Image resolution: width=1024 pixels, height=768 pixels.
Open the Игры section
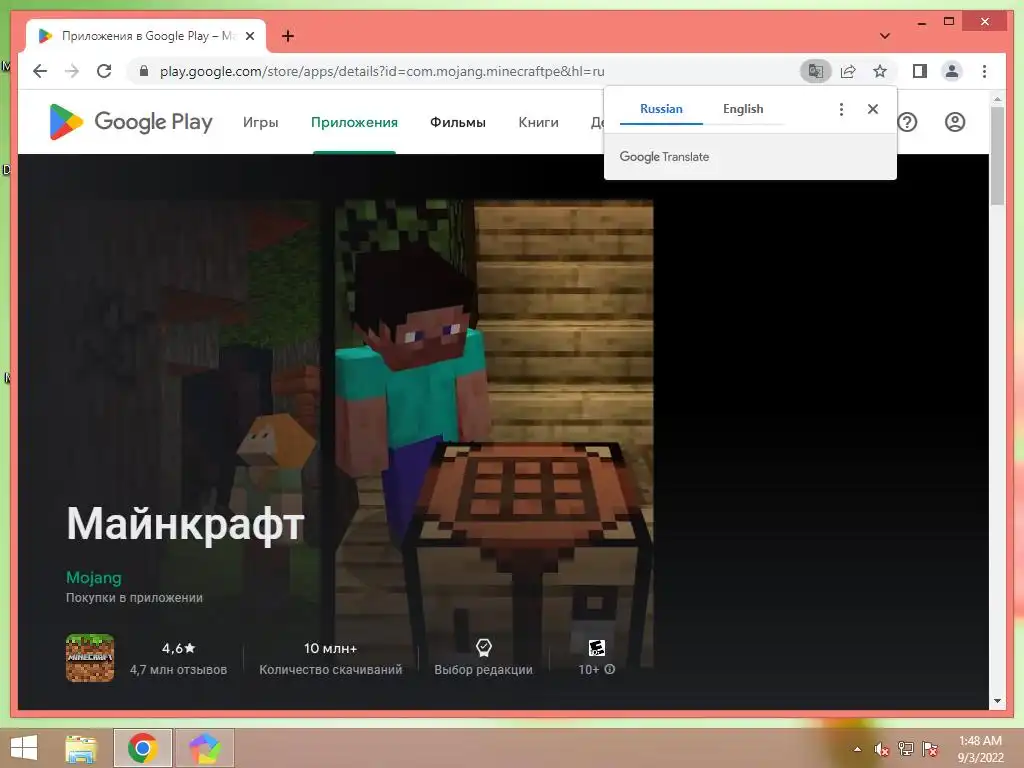pyautogui.click(x=261, y=122)
